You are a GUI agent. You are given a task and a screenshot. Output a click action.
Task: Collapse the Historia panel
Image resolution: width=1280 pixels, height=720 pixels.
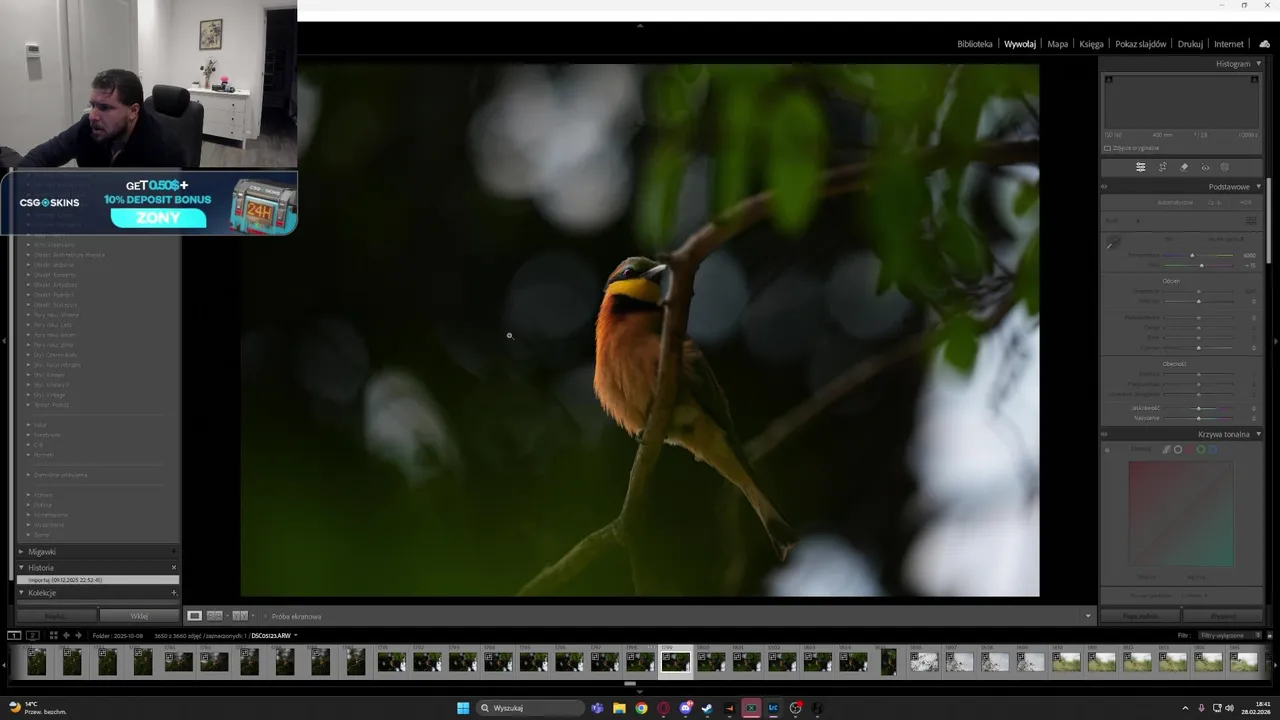[x=21, y=568]
